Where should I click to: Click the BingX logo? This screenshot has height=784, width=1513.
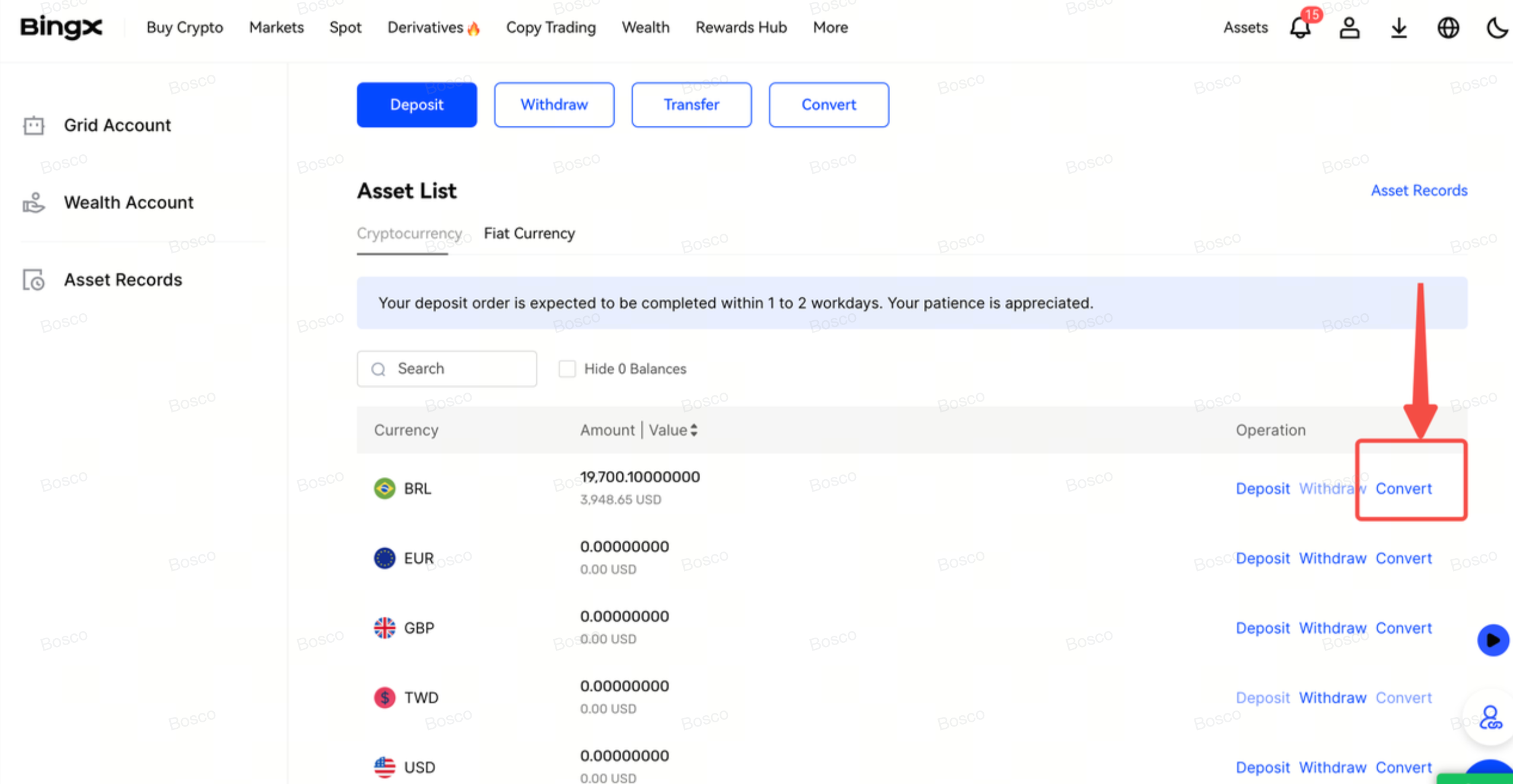pos(61,28)
